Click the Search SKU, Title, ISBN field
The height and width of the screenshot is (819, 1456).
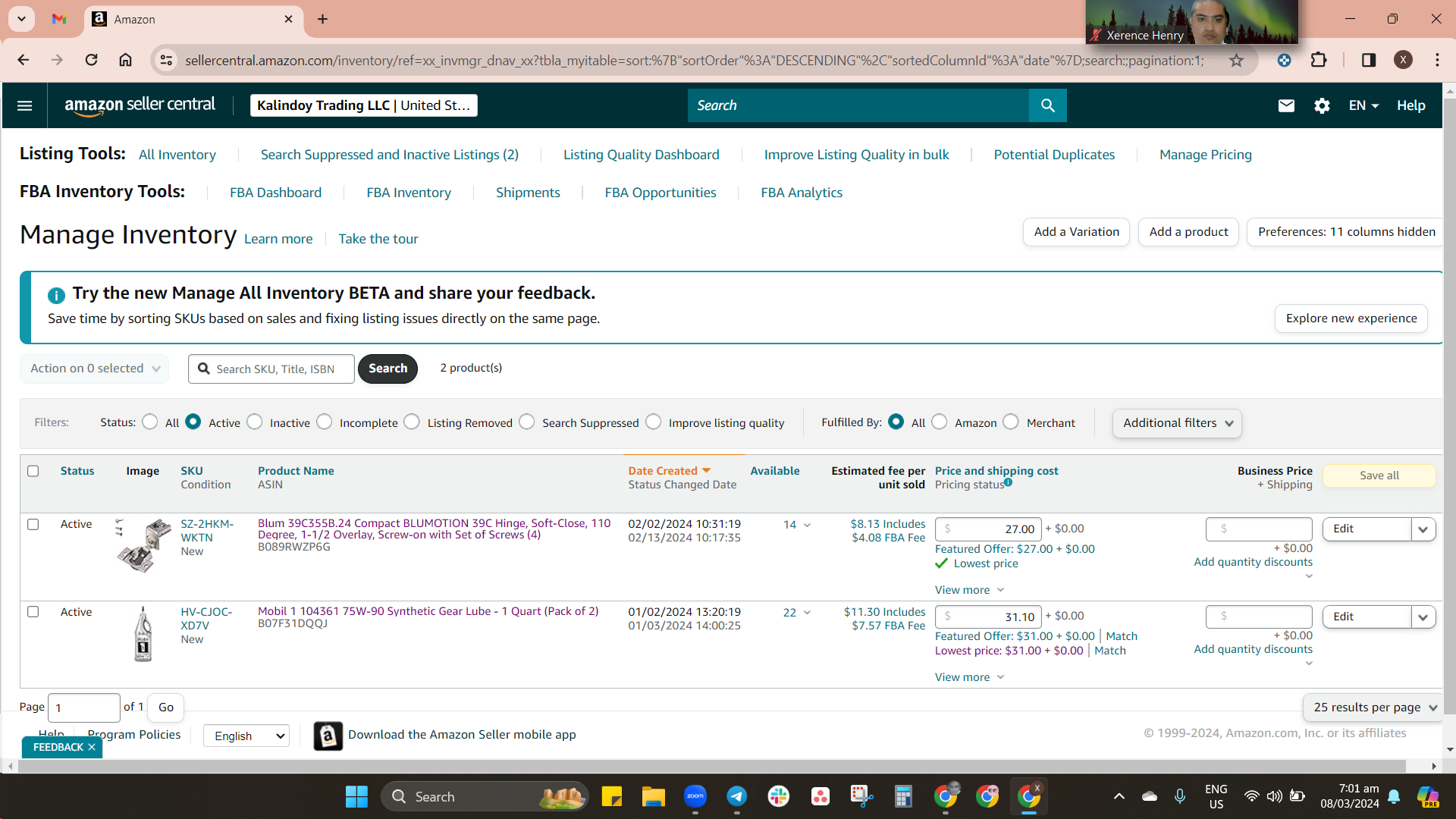tap(271, 369)
